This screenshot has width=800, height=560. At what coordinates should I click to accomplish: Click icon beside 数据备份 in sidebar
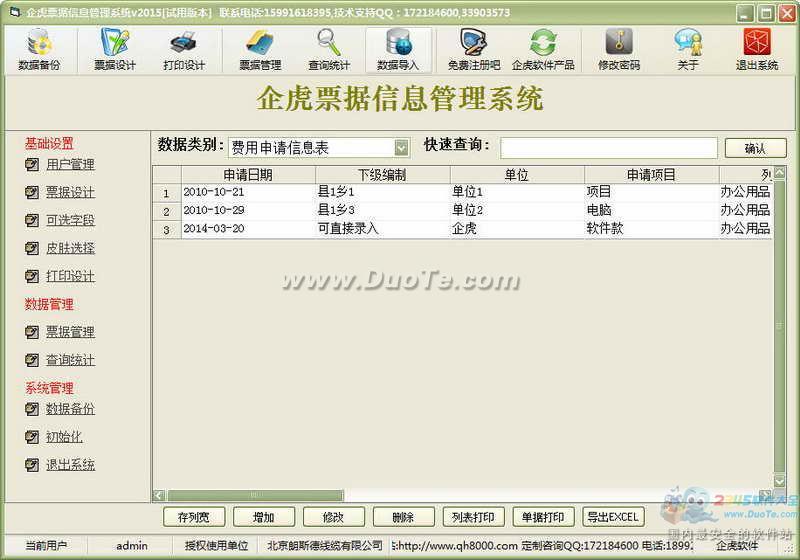click(32, 409)
